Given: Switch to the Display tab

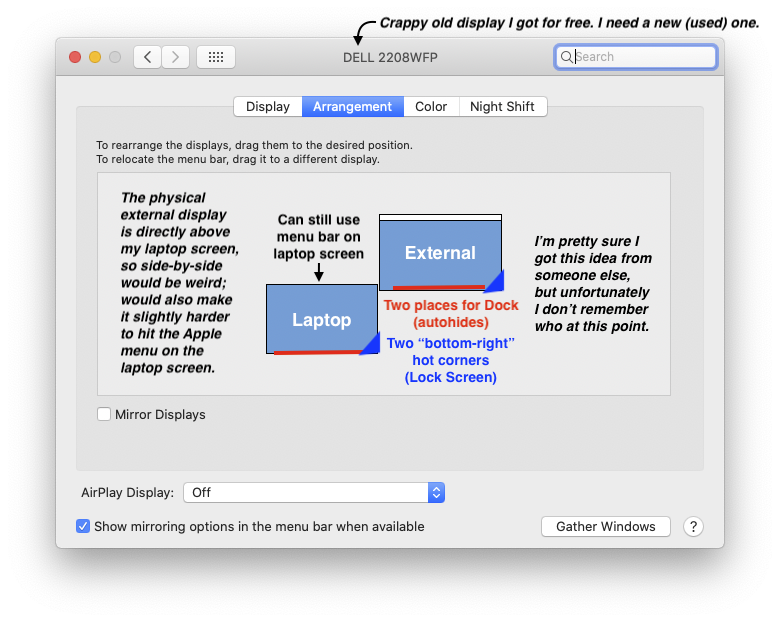Looking at the screenshot, I should [x=268, y=106].
